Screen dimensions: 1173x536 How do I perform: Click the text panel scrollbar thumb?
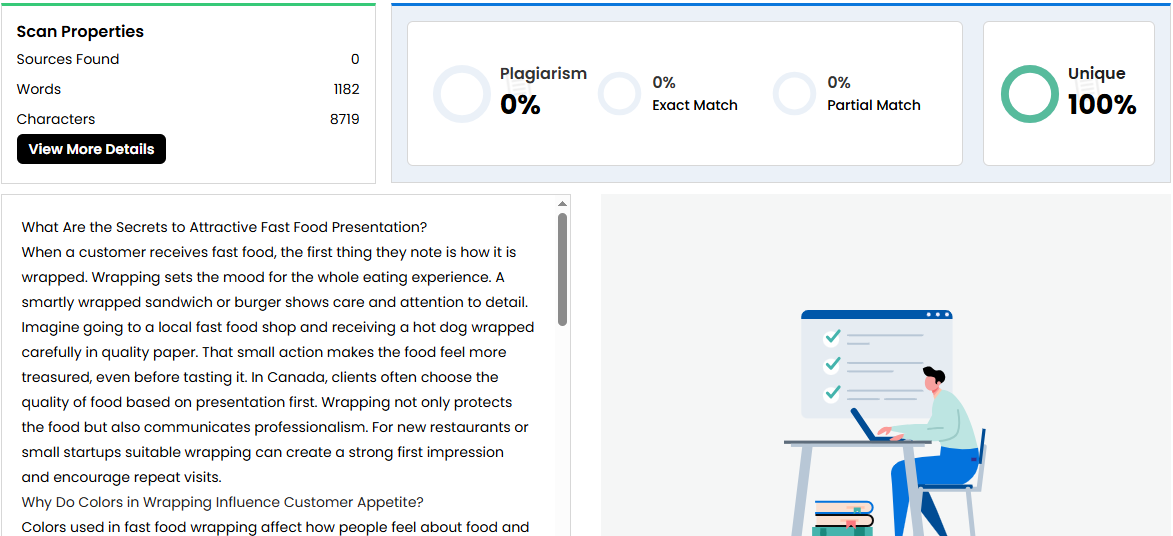click(x=562, y=268)
